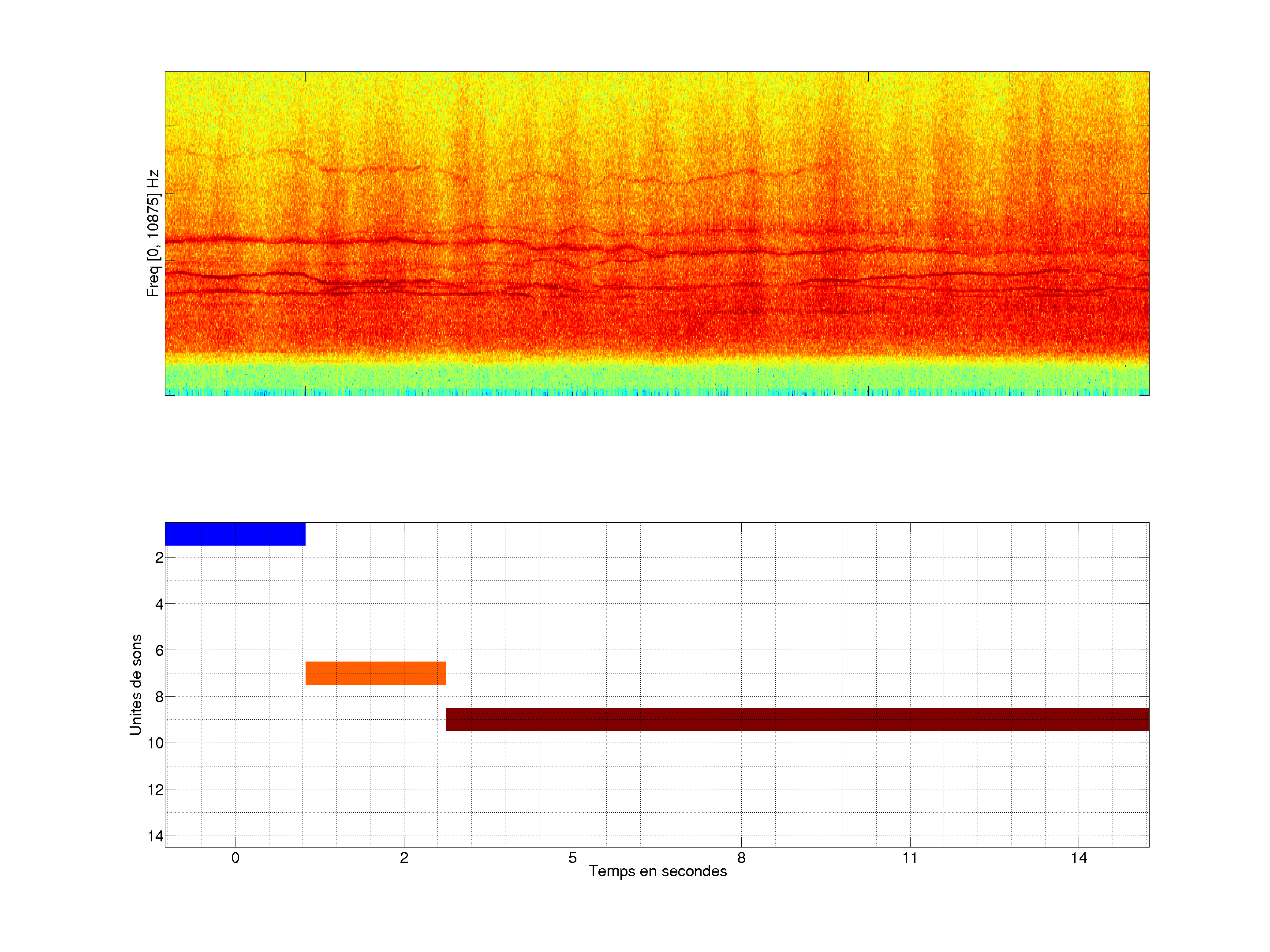Click x-axis tick label 5
This screenshot has height=952, width=1270.
coord(572,858)
